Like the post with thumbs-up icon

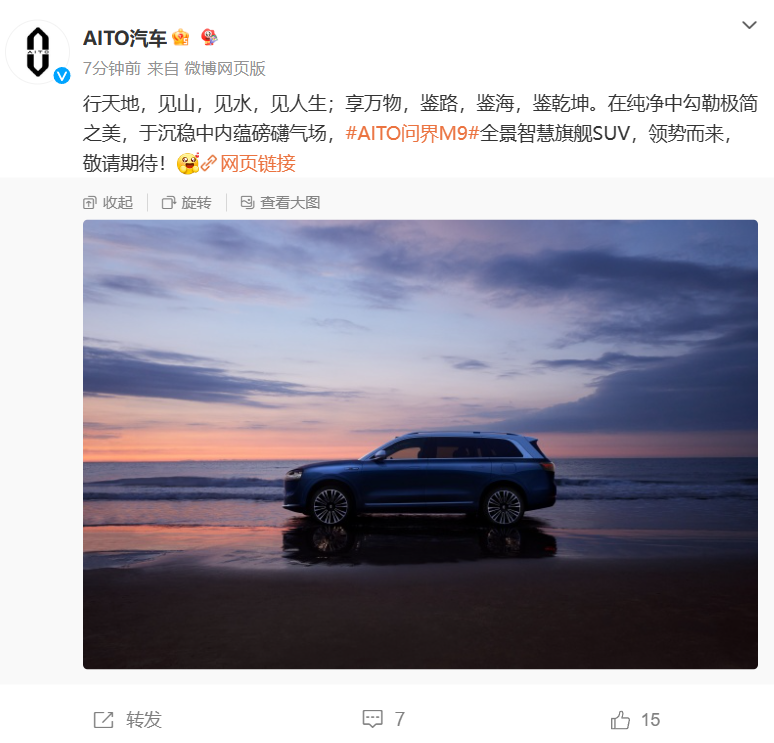[x=620, y=719]
